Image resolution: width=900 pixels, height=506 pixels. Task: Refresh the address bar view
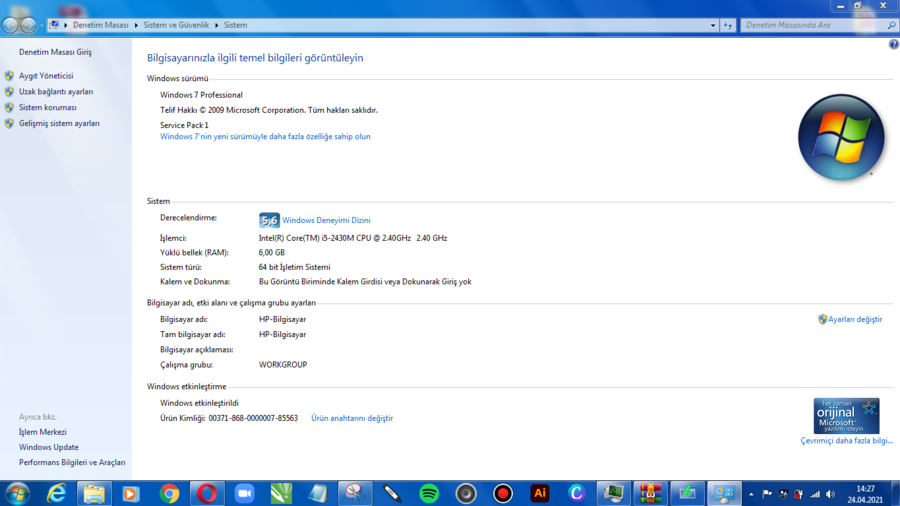point(728,25)
